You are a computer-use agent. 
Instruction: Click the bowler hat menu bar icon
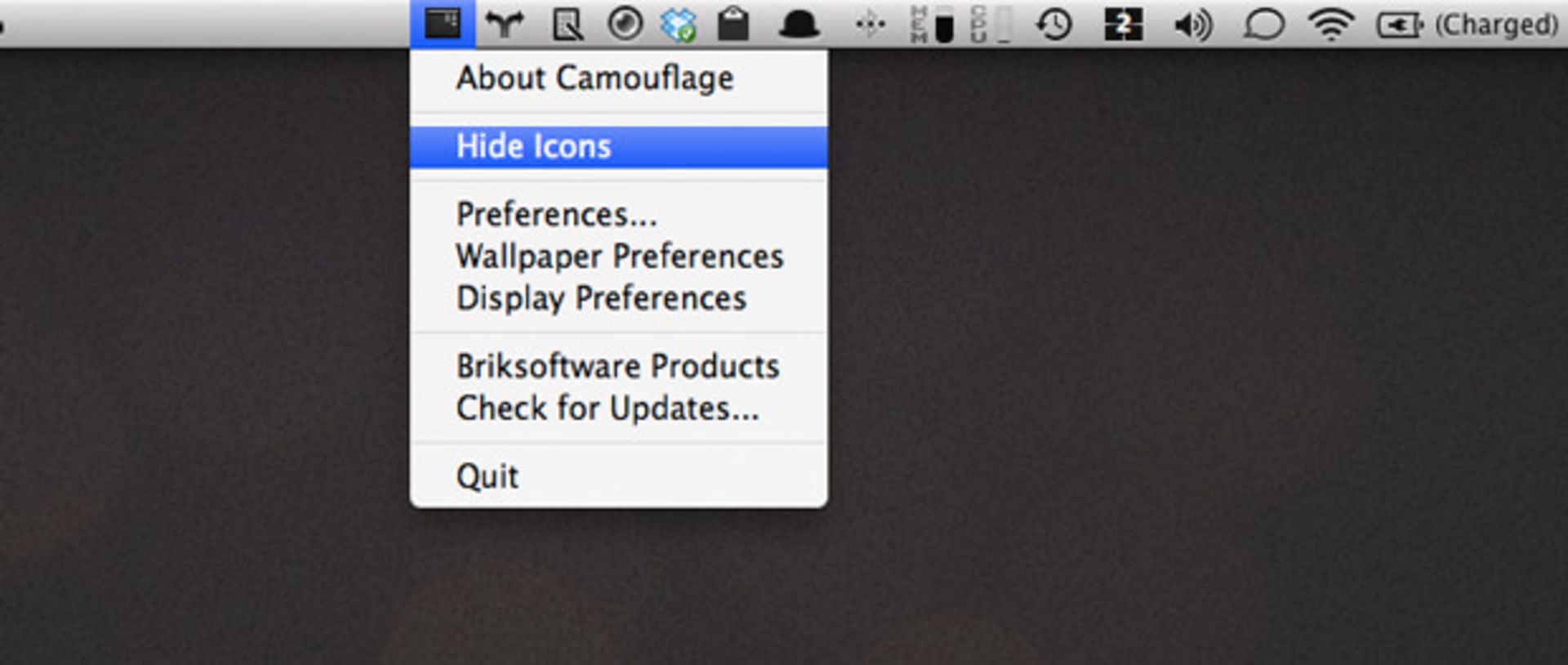click(799, 25)
